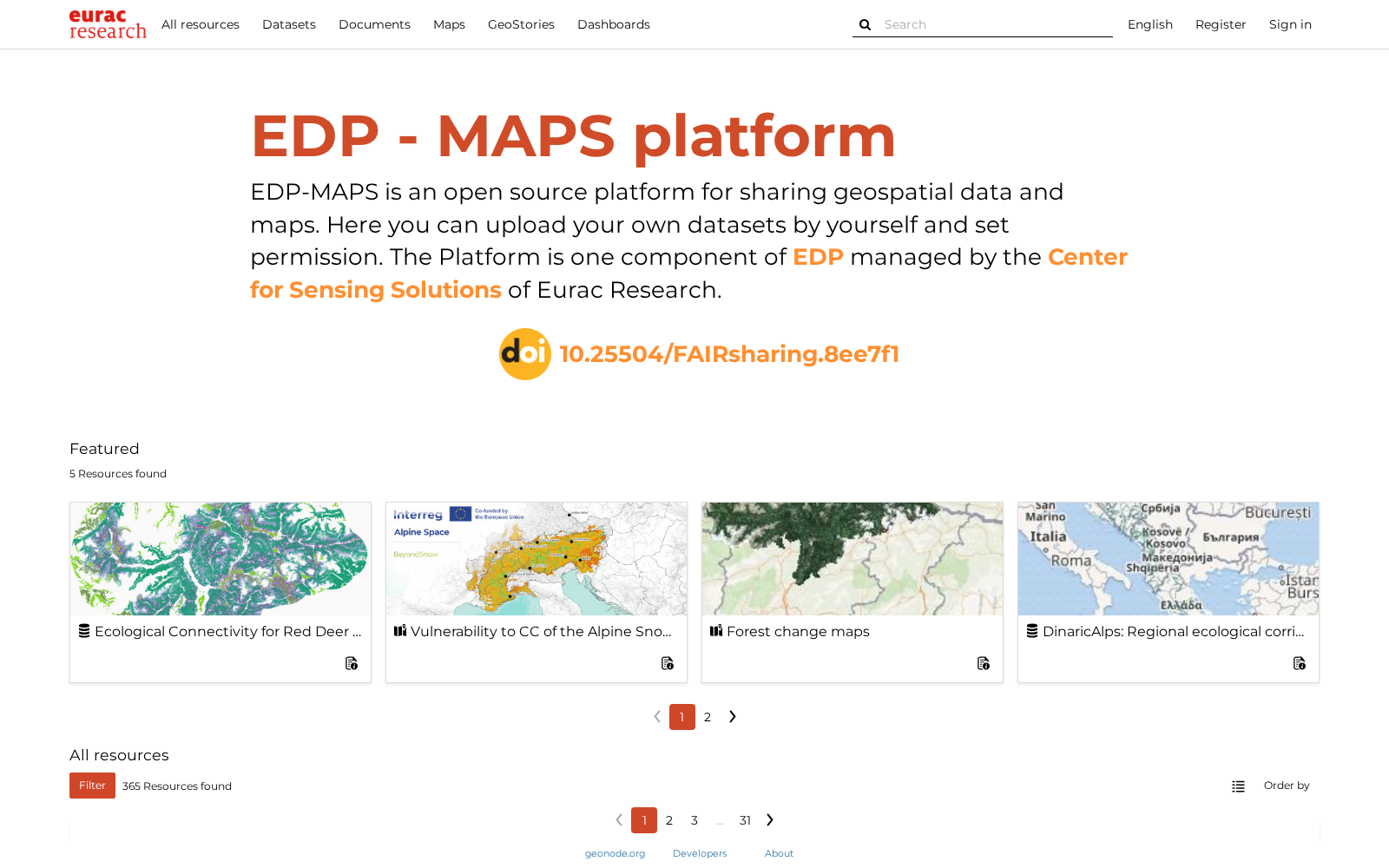Image resolution: width=1389 pixels, height=868 pixels.
Task: Go to All resources page 3
Action: pyautogui.click(x=694, y=820)
